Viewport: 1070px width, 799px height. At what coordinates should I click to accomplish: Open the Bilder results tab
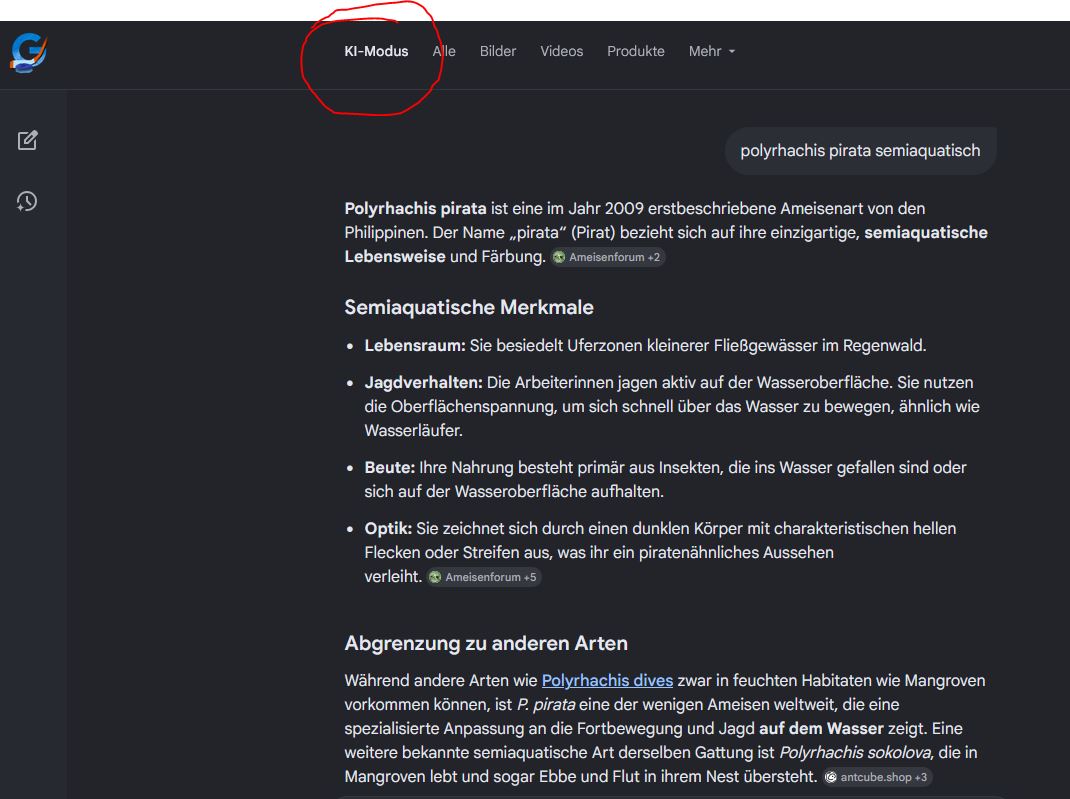[x=498, y=51]
